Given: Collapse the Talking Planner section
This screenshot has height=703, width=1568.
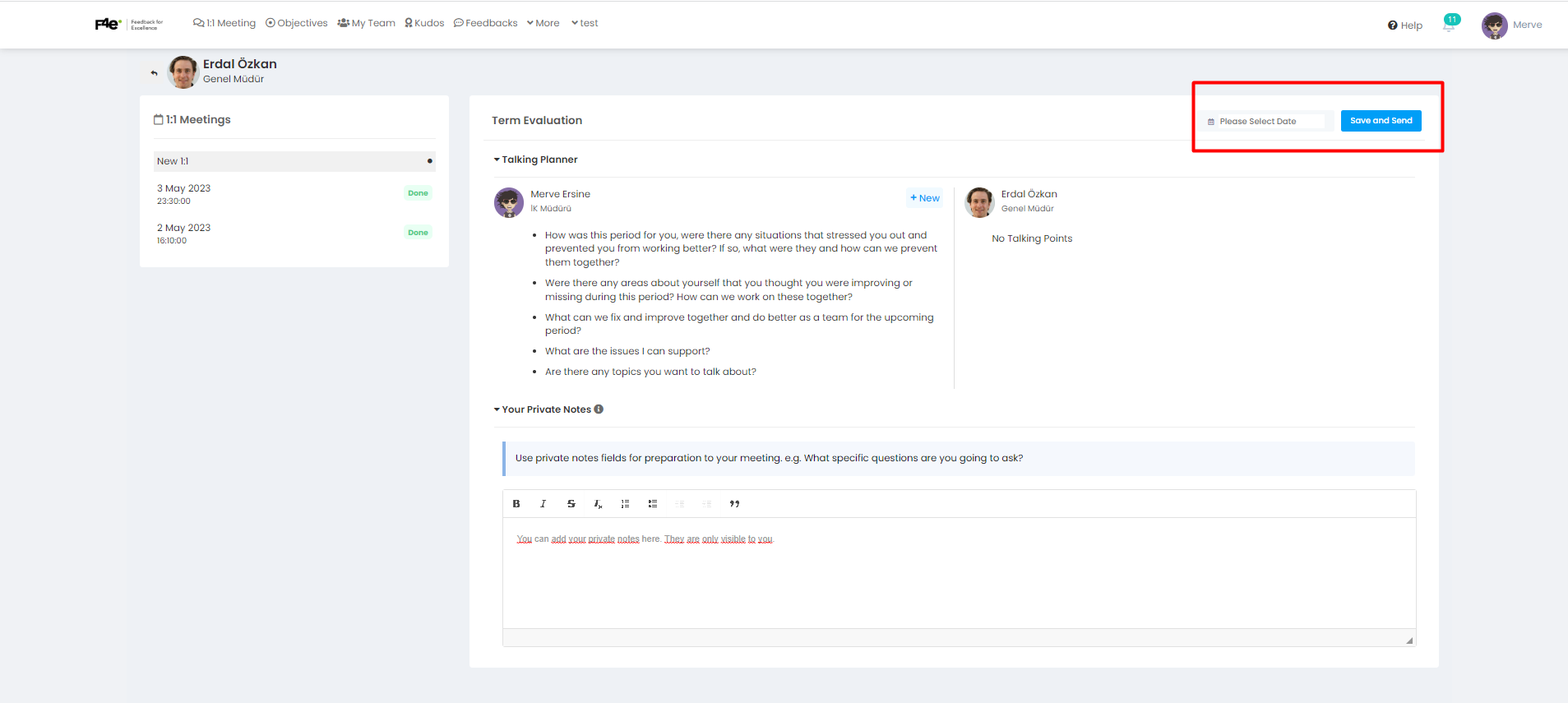Looking at the screenshot, I should point(535,160).
